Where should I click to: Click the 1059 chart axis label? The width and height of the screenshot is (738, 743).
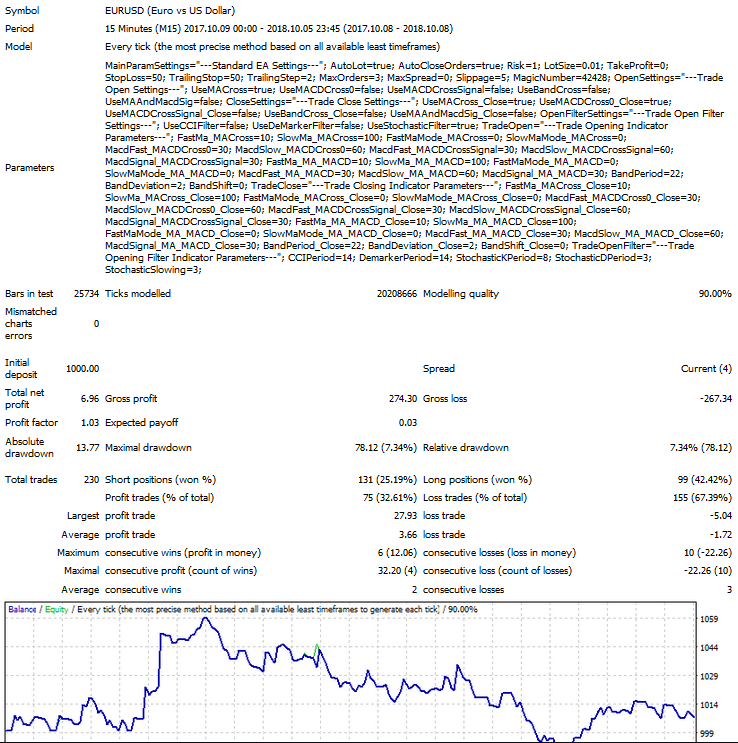click(709, 619)
